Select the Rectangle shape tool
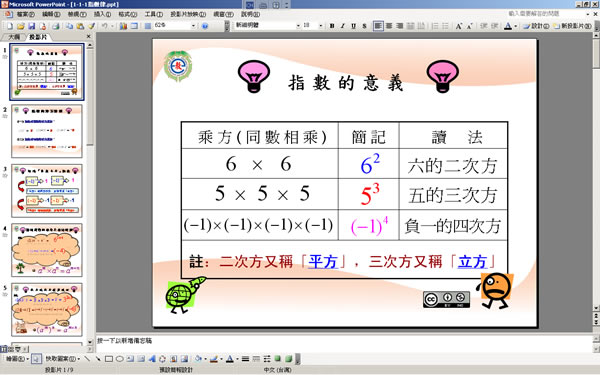 coord(109,359)
